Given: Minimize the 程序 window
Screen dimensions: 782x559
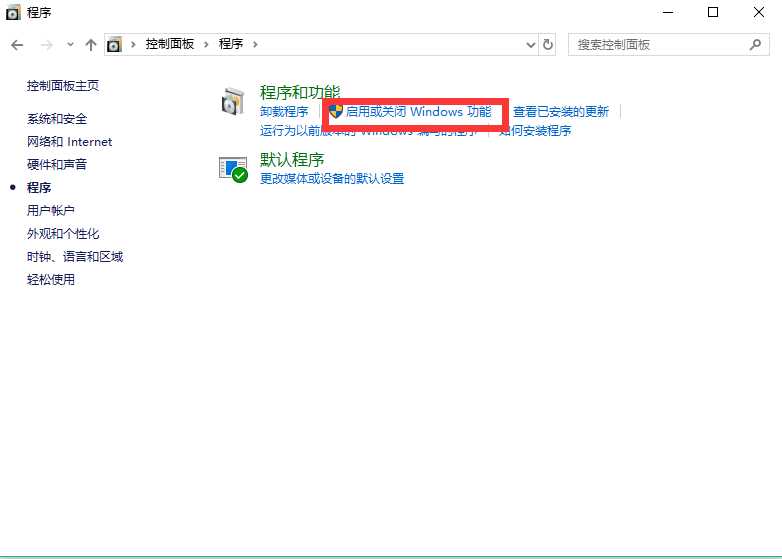Looking at the screenshot, I should point(668,12).
